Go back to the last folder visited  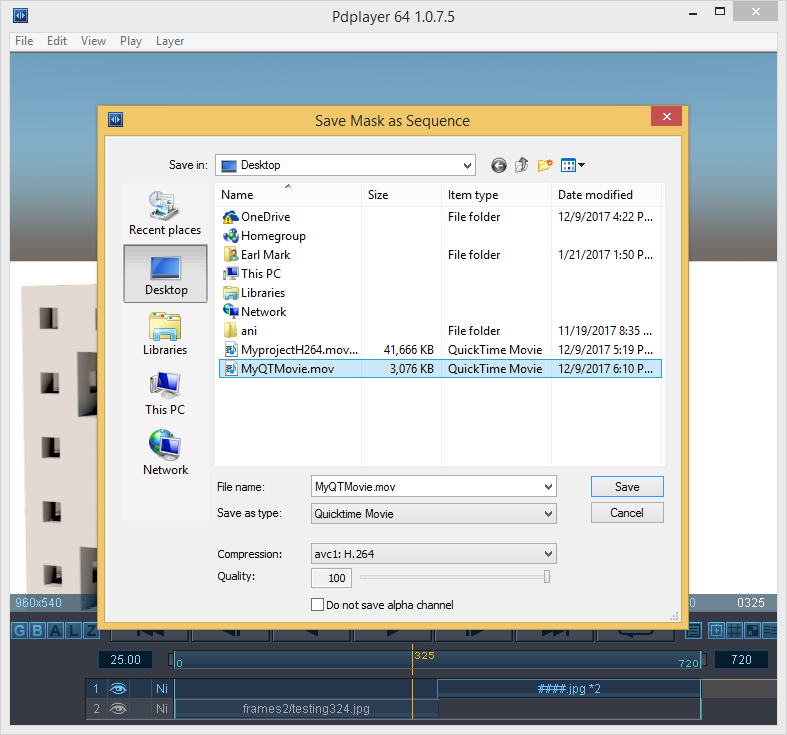pos(498,165)
